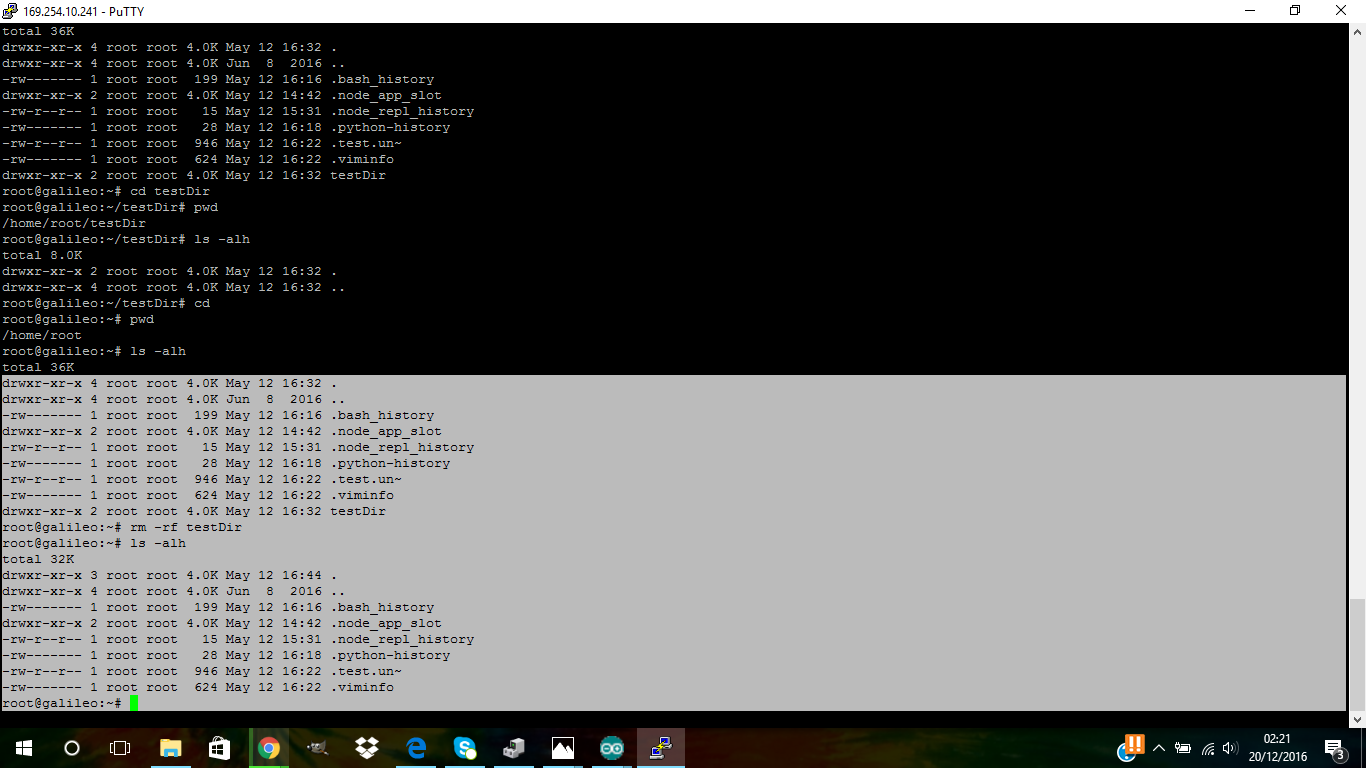1366x768 pixels.
Task: Expand the hidden system tray icons chevron
Action: (1159, 748)
